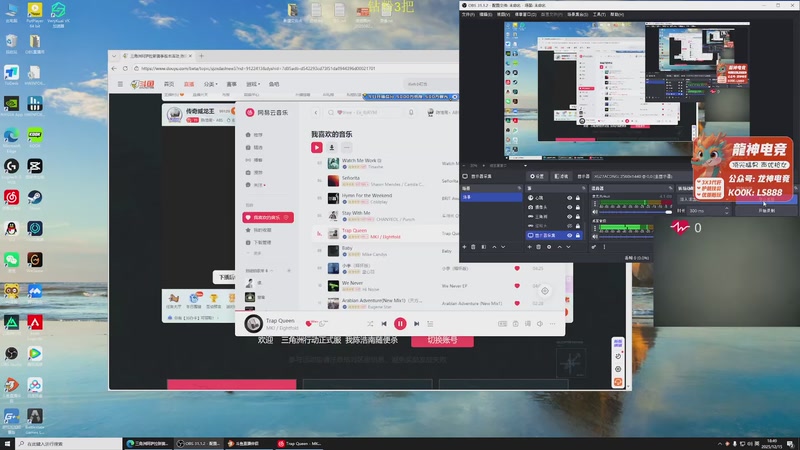Click the locate-current-song target icon
800x450 pixels.
(545, 291)
